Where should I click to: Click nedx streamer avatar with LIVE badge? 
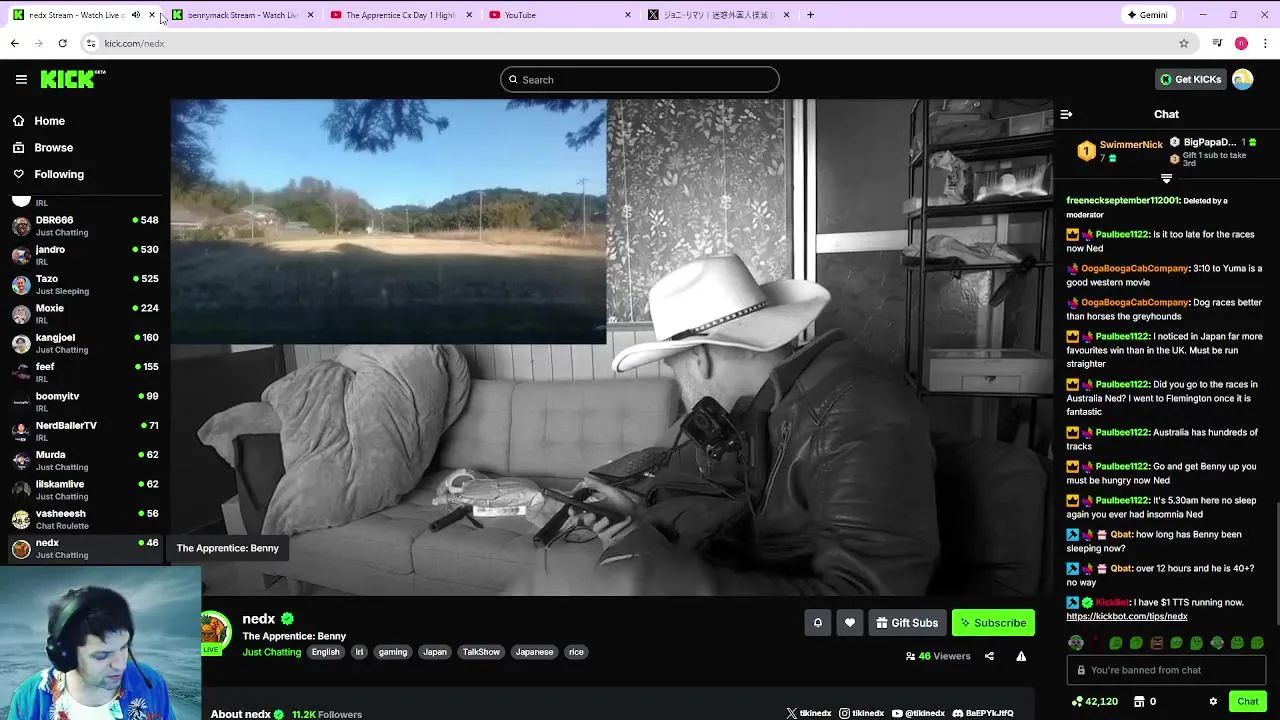coord(214,632)
